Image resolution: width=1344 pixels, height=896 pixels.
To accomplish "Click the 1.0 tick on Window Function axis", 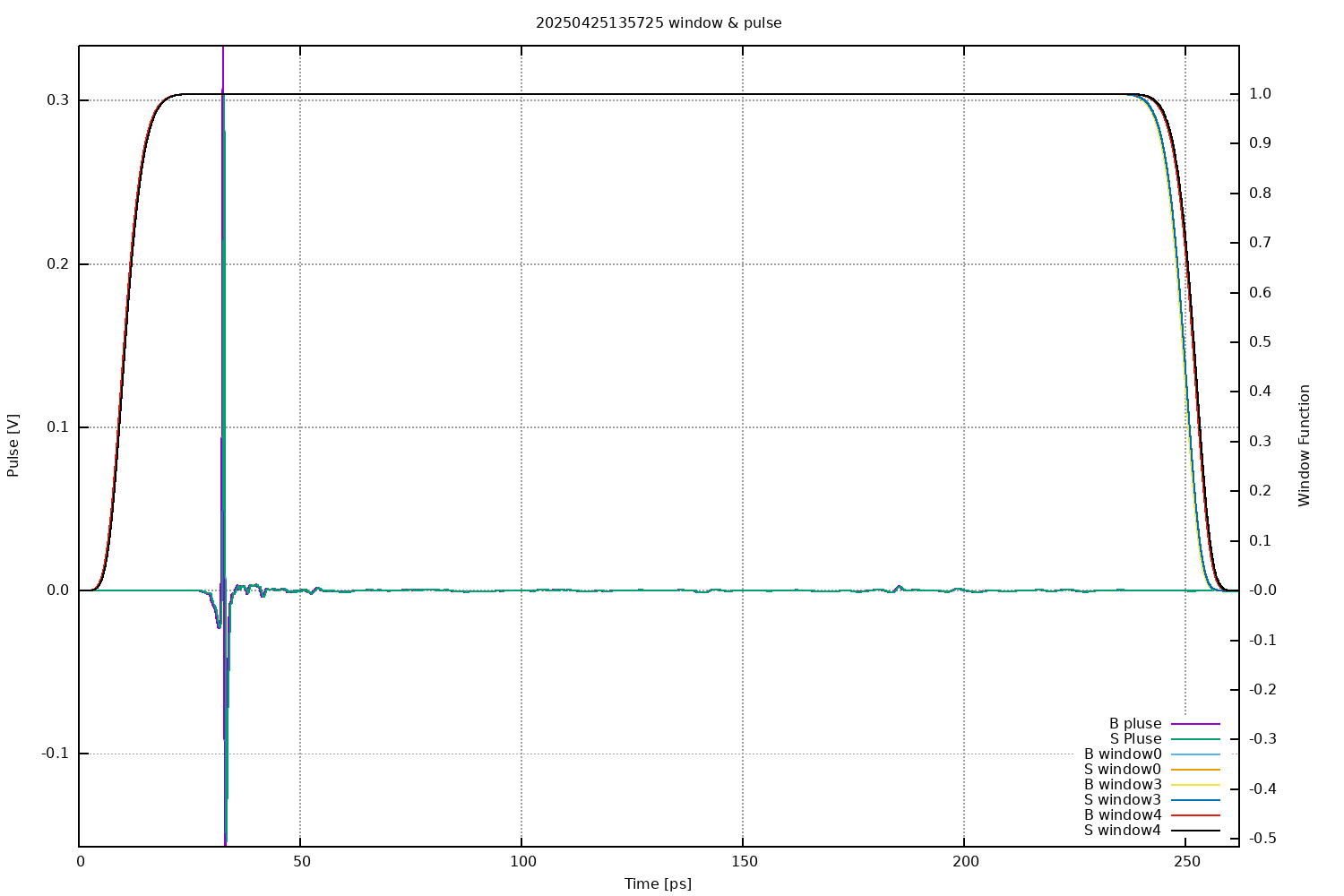I will pyautogui.click(x=1261, y=94).
